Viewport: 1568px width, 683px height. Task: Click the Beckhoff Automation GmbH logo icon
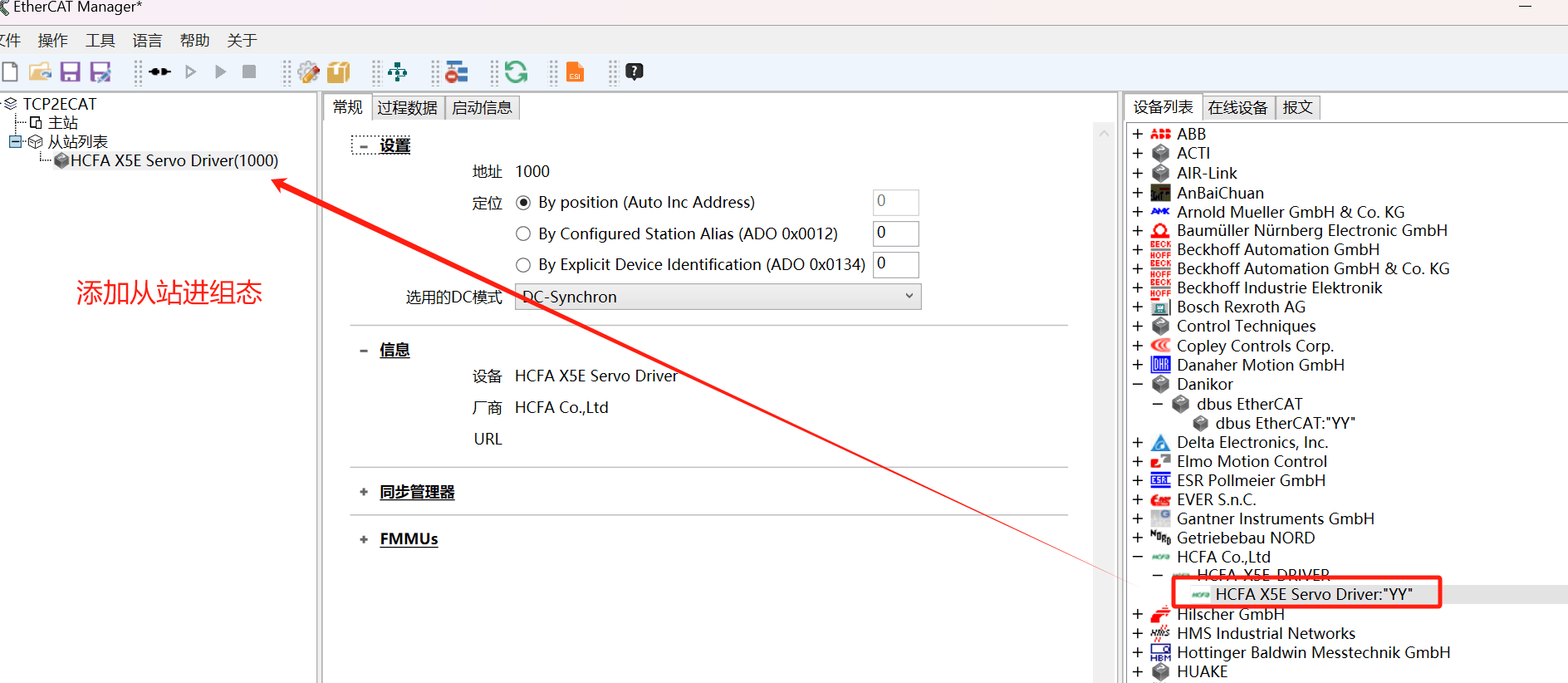(x=1160, y=249)
